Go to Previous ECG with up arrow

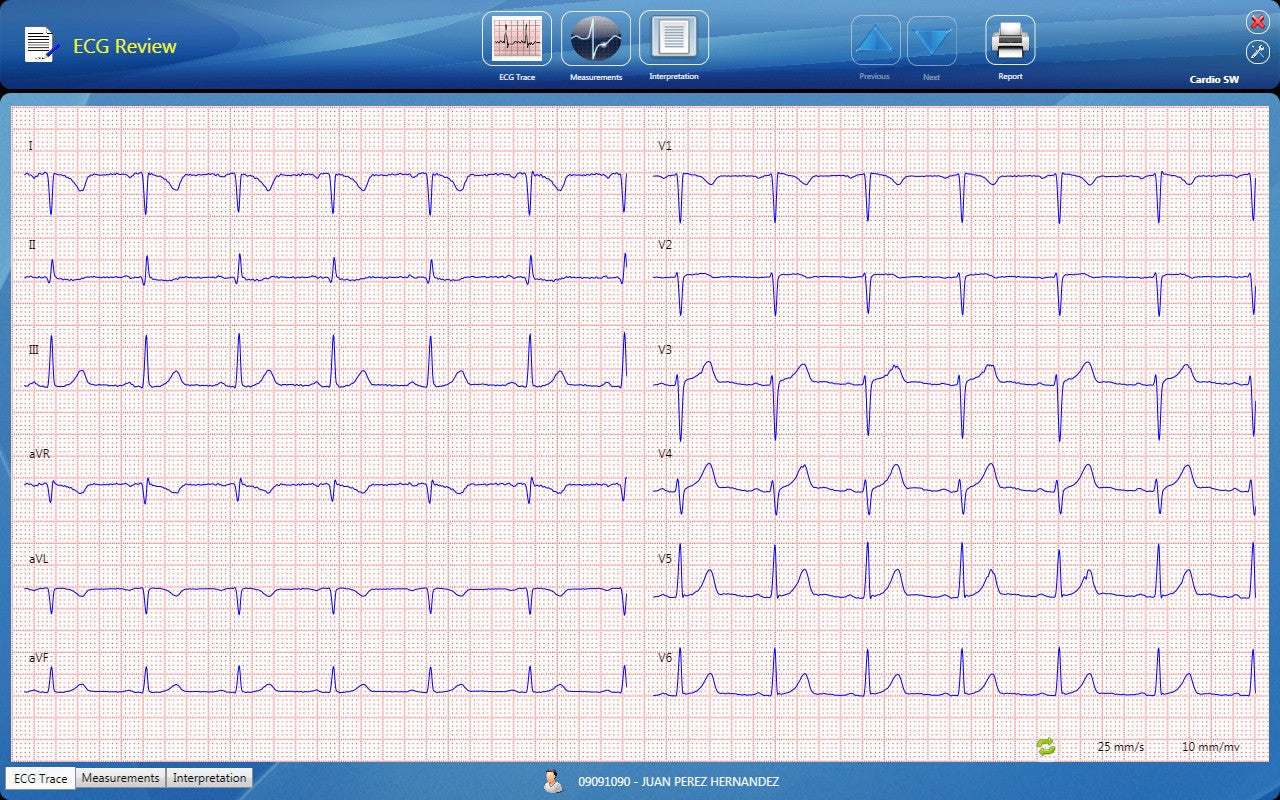pyautogui.click(x=875, y=41)
